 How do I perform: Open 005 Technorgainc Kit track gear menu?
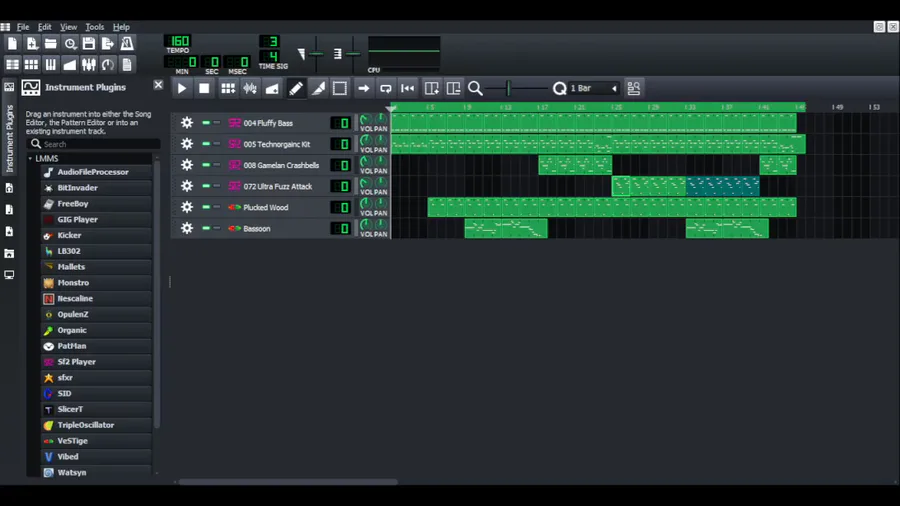tap(187, 144)
